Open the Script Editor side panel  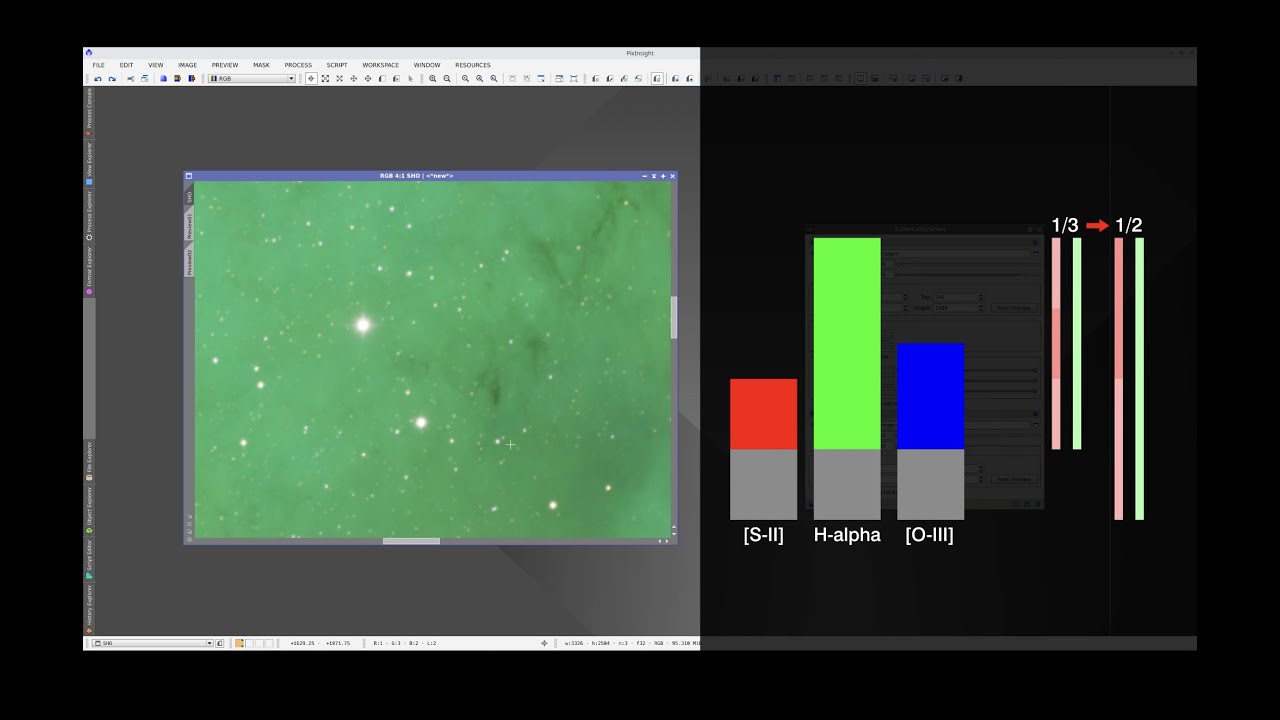click(x=89, y=559)
